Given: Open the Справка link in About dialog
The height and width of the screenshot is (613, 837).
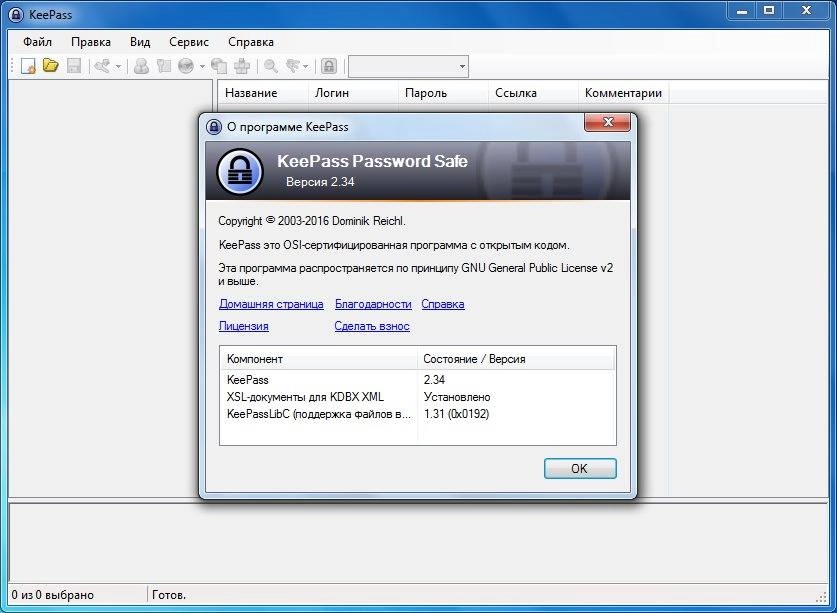Looking at the screenshot, I should coord(443,304).
